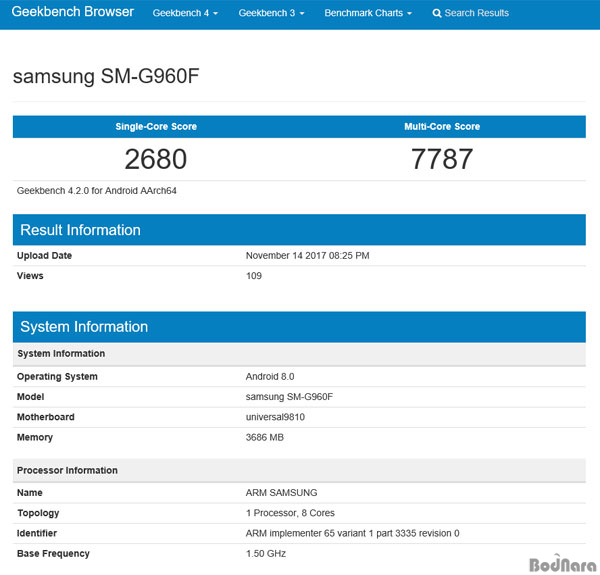
Task: Click the Base Frequency label
Action: 53,554
